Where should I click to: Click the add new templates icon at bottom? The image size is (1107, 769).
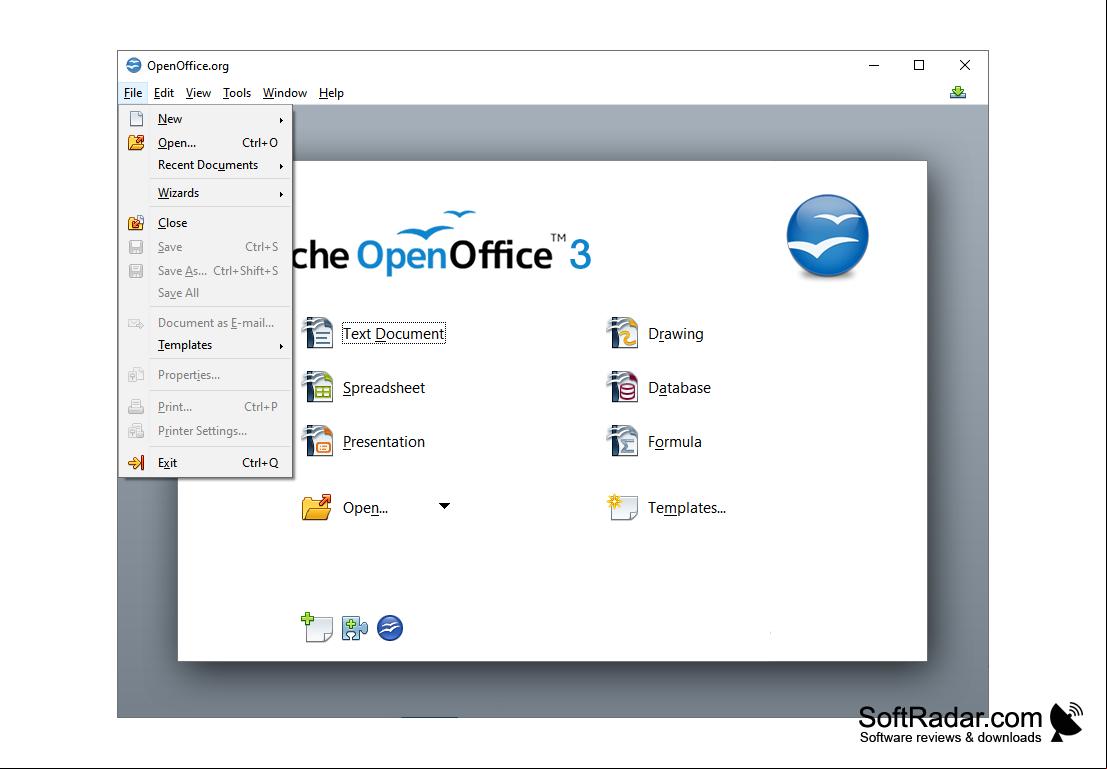(x=317, y=627)
